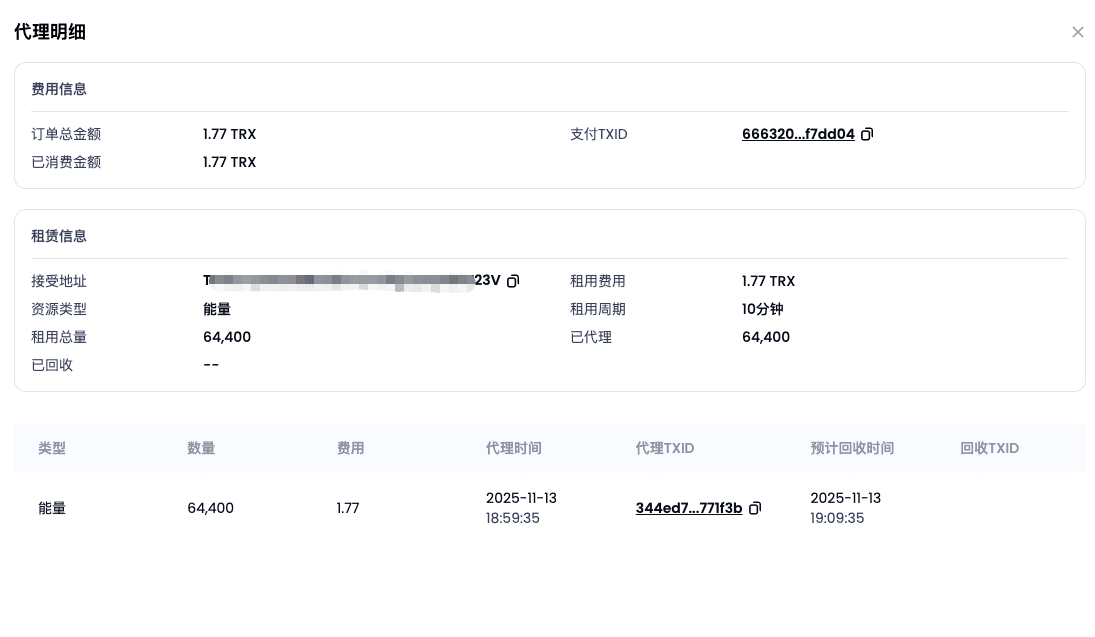Click the 代理TXID column header
Screen dimensions: 1095x637
664,448
